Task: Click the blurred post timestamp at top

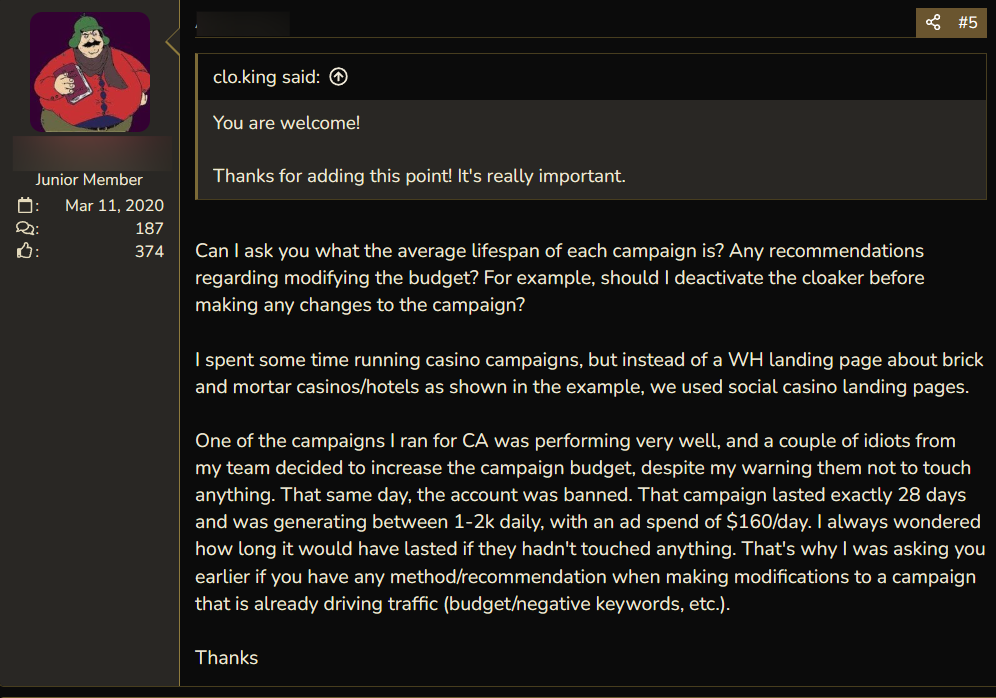Action: tap(242, 22)
